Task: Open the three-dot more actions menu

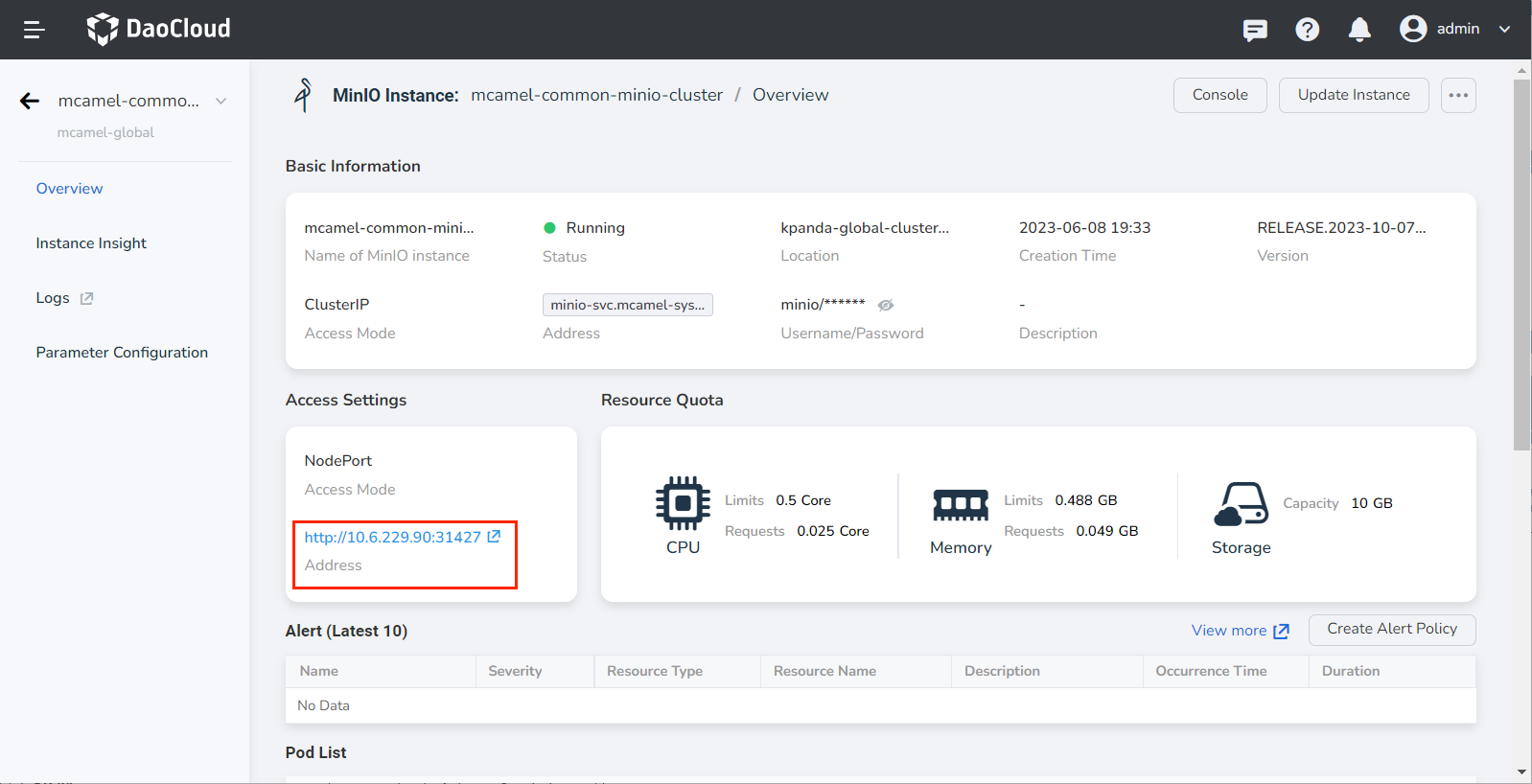Action: (x=1457, y=95)
